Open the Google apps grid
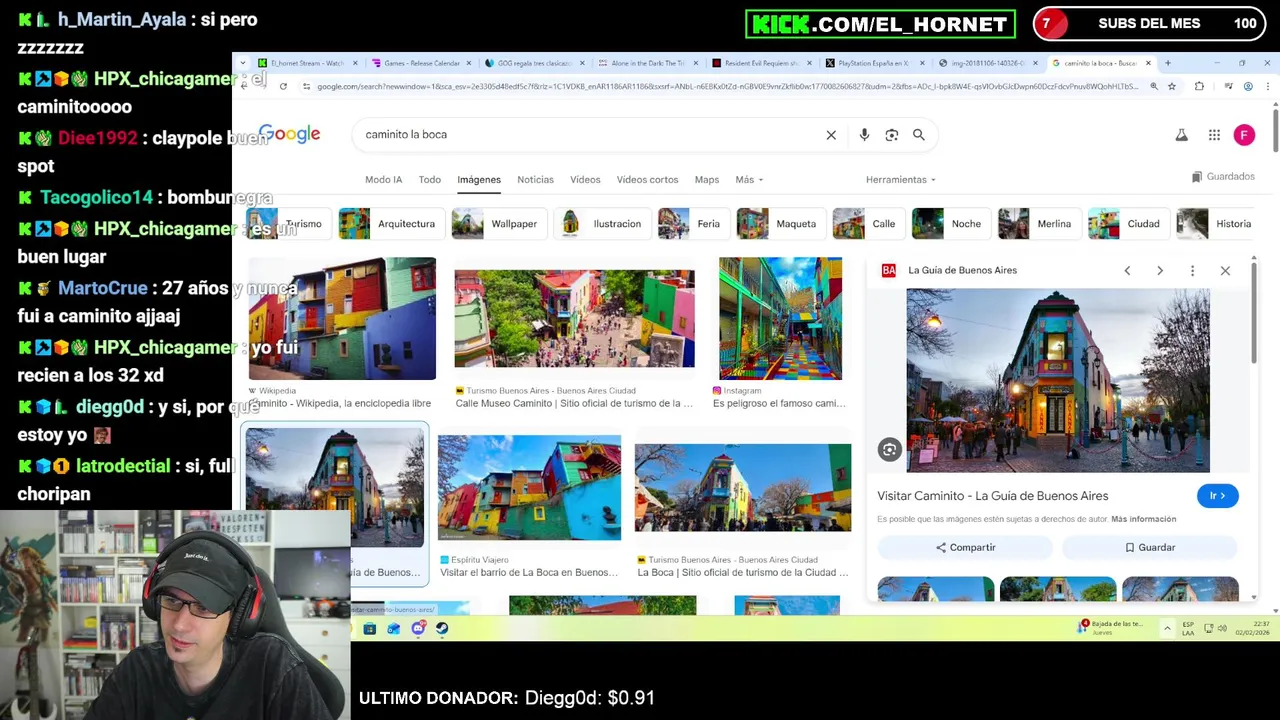The height and width of the screenshot is (720, 1280). tap(1214, 135)
